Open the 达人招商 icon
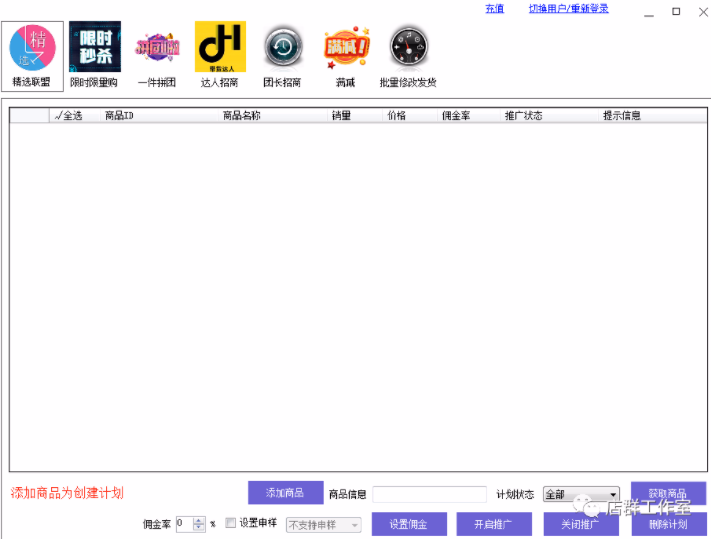Viewport: 711px width, 539px height. [x=220, y=47]
